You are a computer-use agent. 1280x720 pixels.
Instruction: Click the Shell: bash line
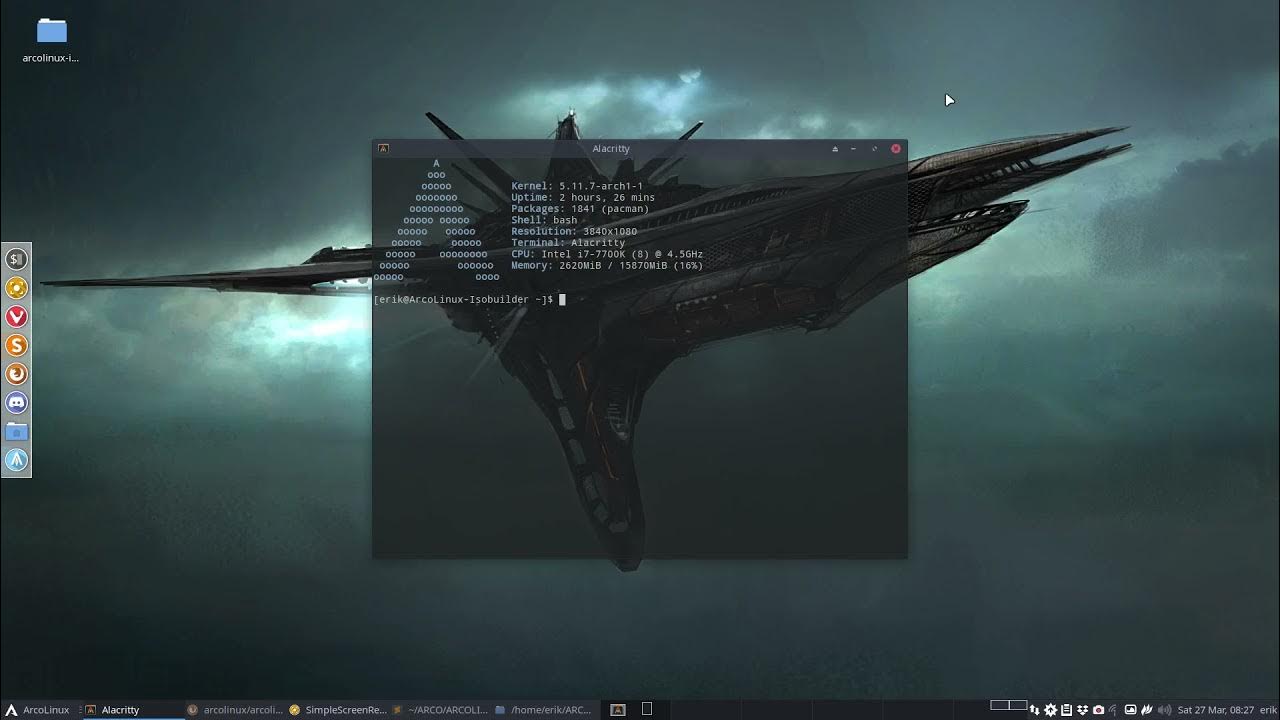[544, 220]
